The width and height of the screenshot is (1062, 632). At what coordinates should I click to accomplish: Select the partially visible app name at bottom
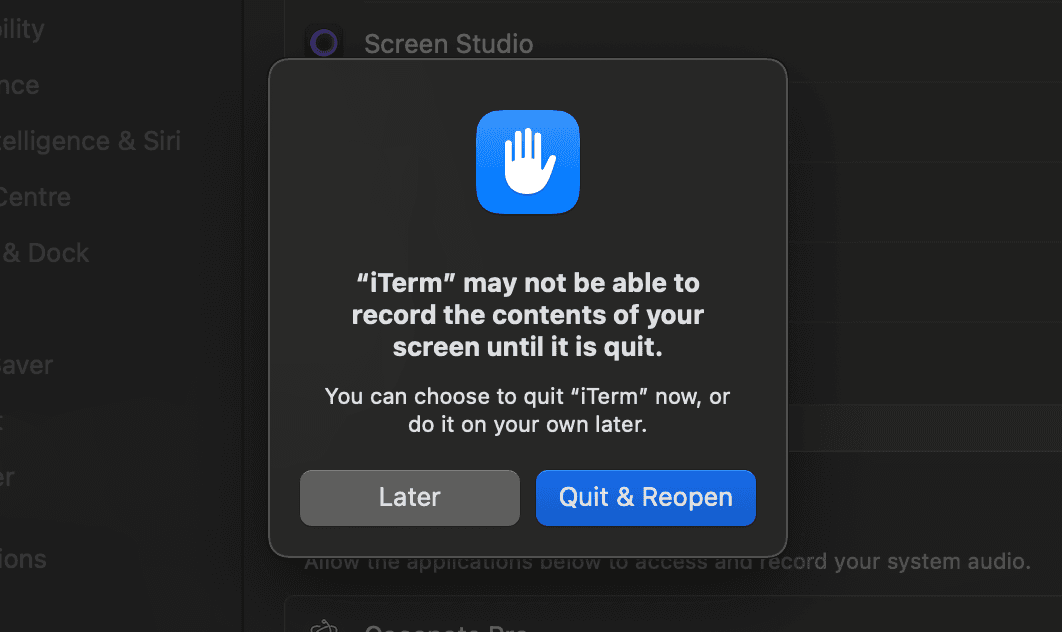point(445,629)
